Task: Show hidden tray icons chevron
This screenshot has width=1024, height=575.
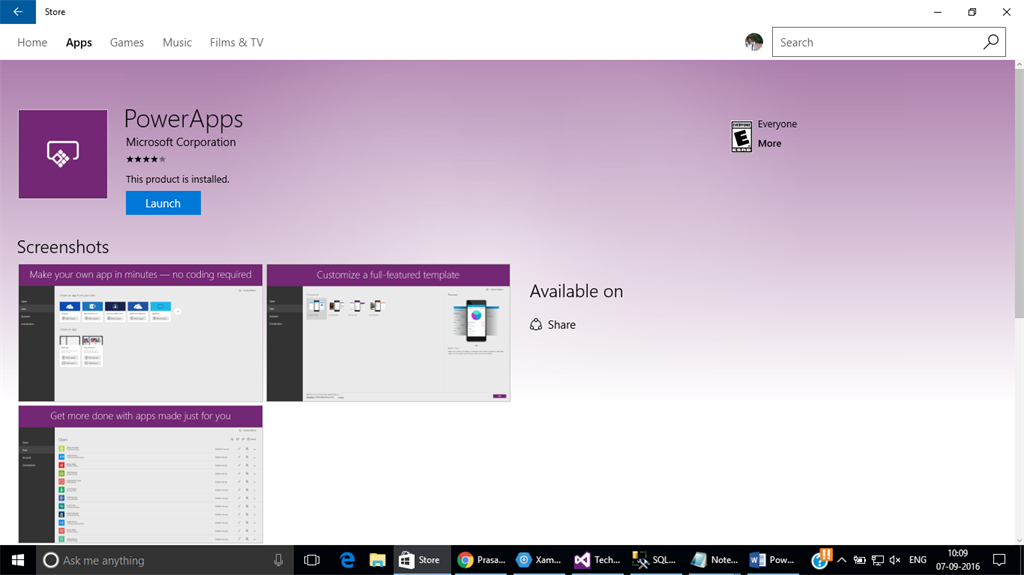Action: [842, 560]
